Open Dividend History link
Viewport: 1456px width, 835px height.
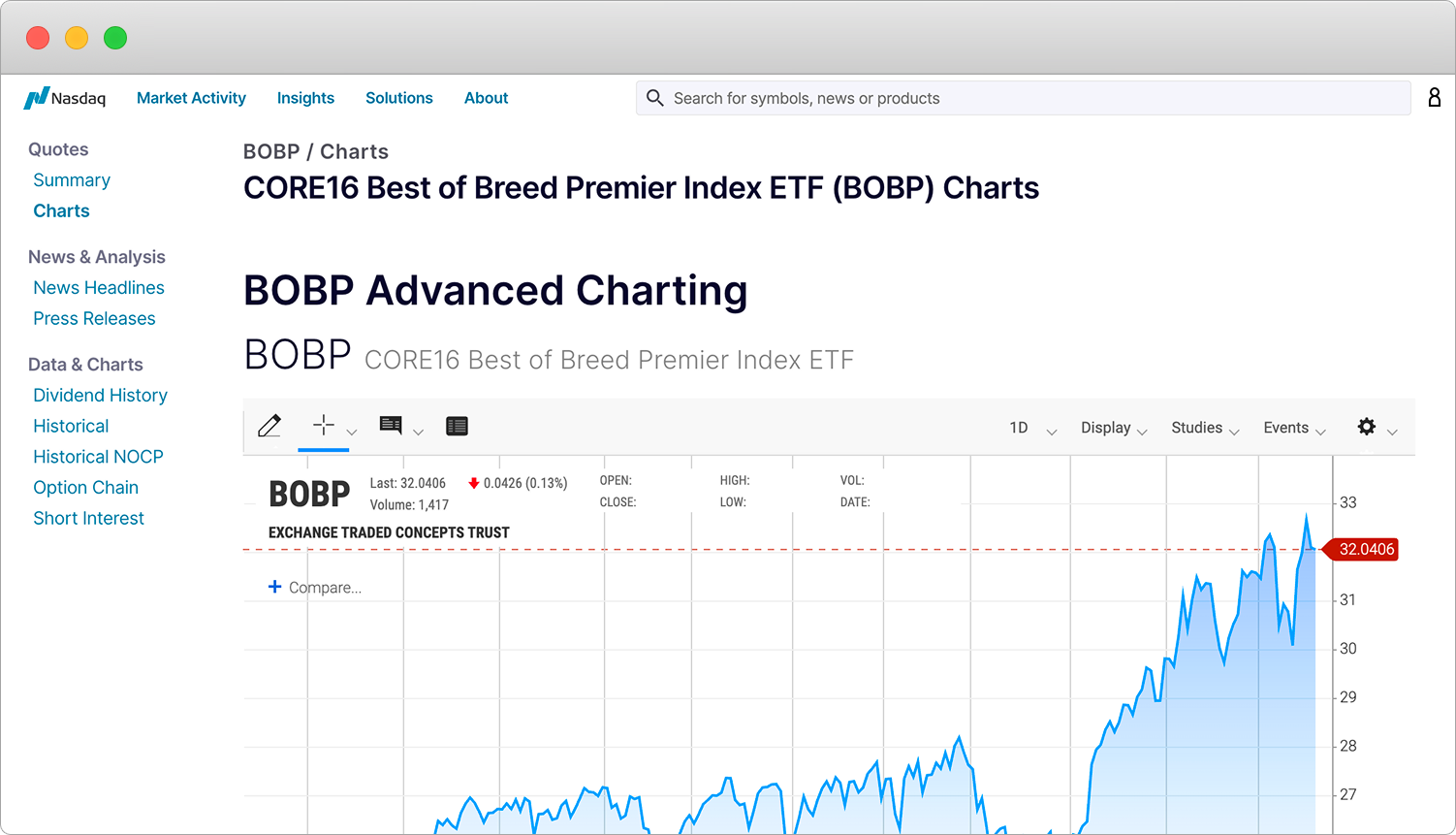point(100,396)
